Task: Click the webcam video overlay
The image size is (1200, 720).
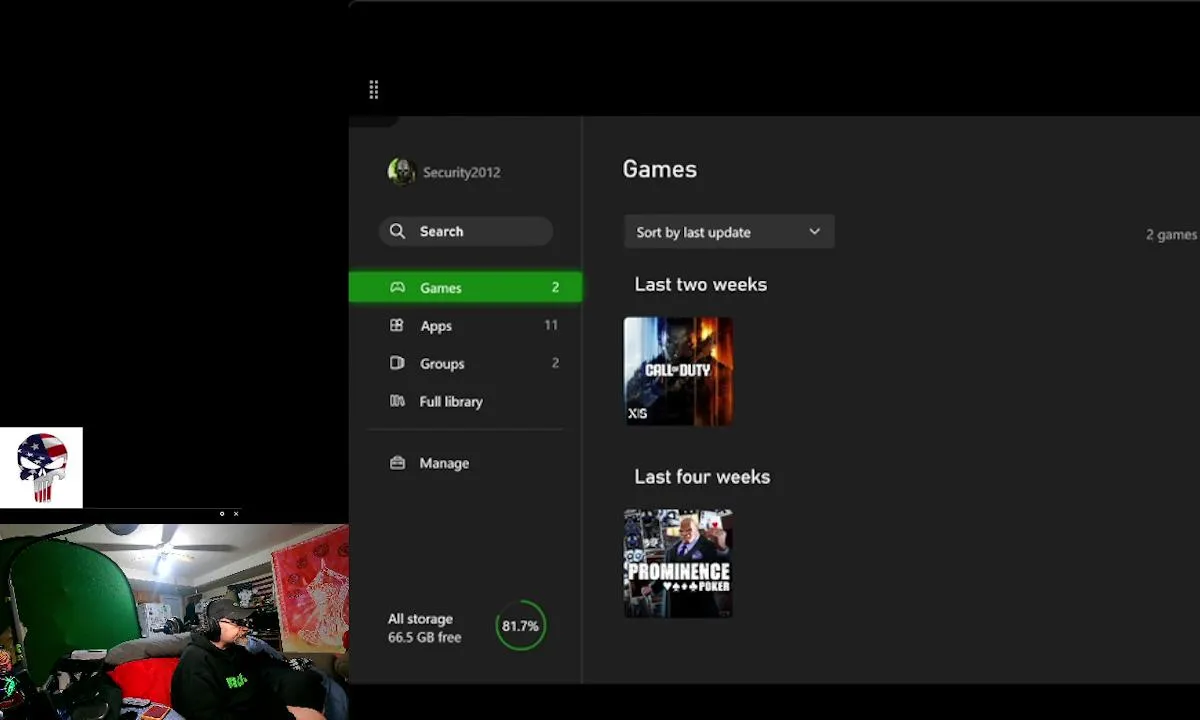Action: click(x=174, y=622)
